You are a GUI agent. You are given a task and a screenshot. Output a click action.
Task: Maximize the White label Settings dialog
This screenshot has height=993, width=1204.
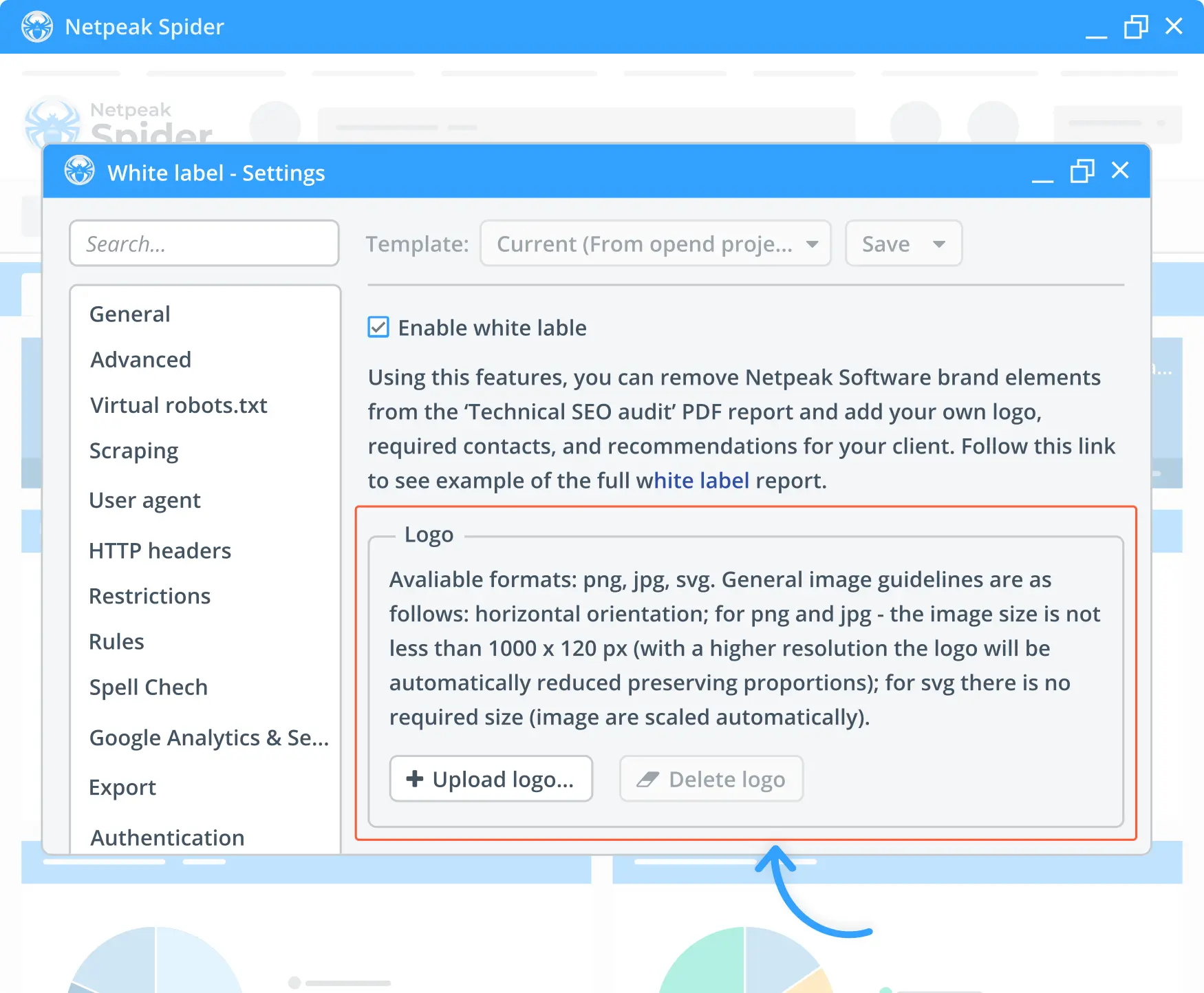pyautogui.click(x=1082, y=171)
